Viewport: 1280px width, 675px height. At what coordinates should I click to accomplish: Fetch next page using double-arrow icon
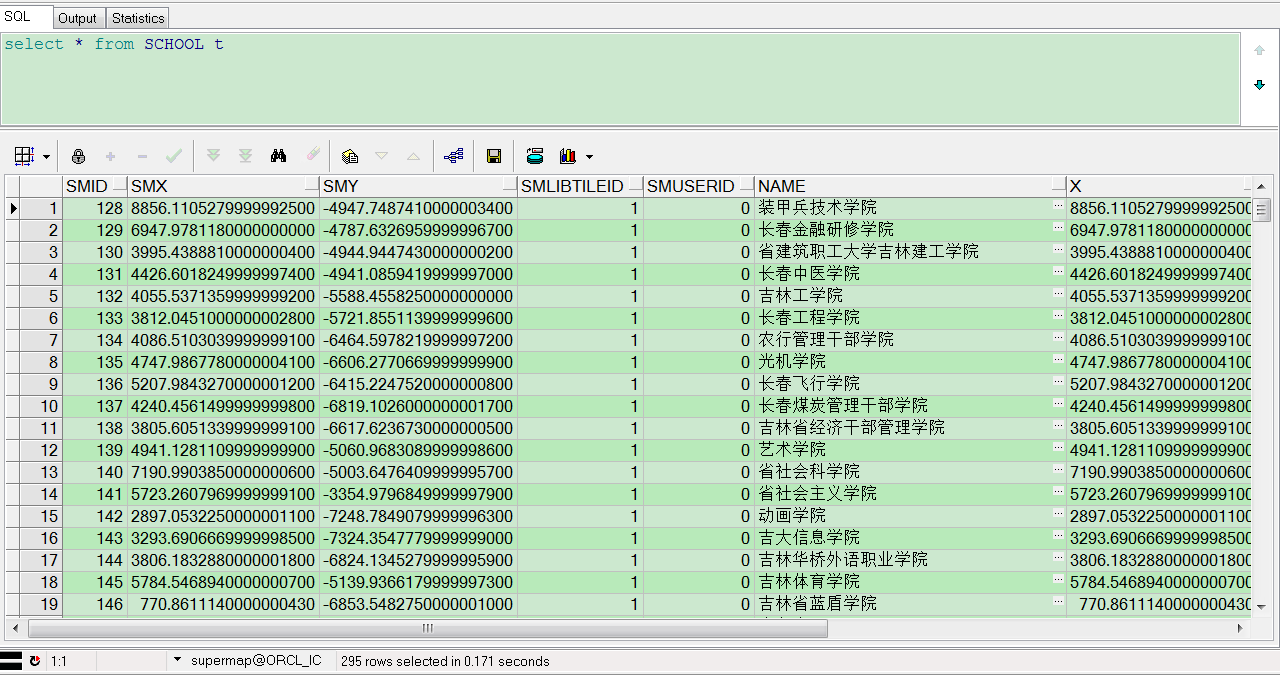coord(212,156)
